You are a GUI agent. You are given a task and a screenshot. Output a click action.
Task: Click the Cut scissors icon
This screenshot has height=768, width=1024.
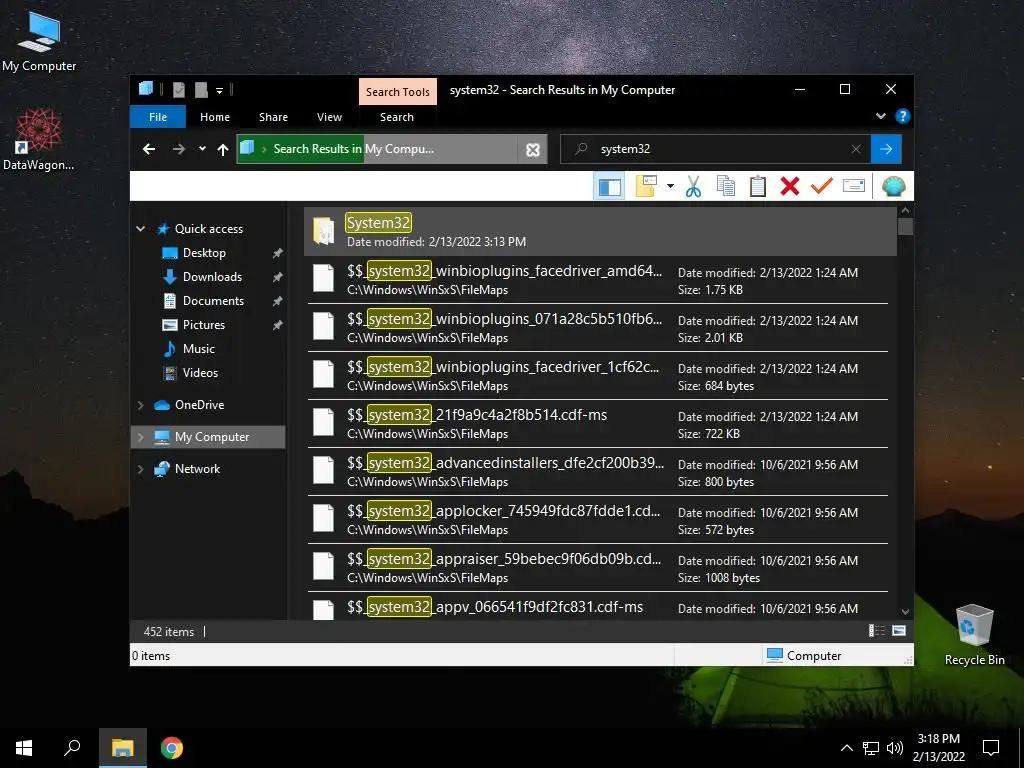click(693, 187)
